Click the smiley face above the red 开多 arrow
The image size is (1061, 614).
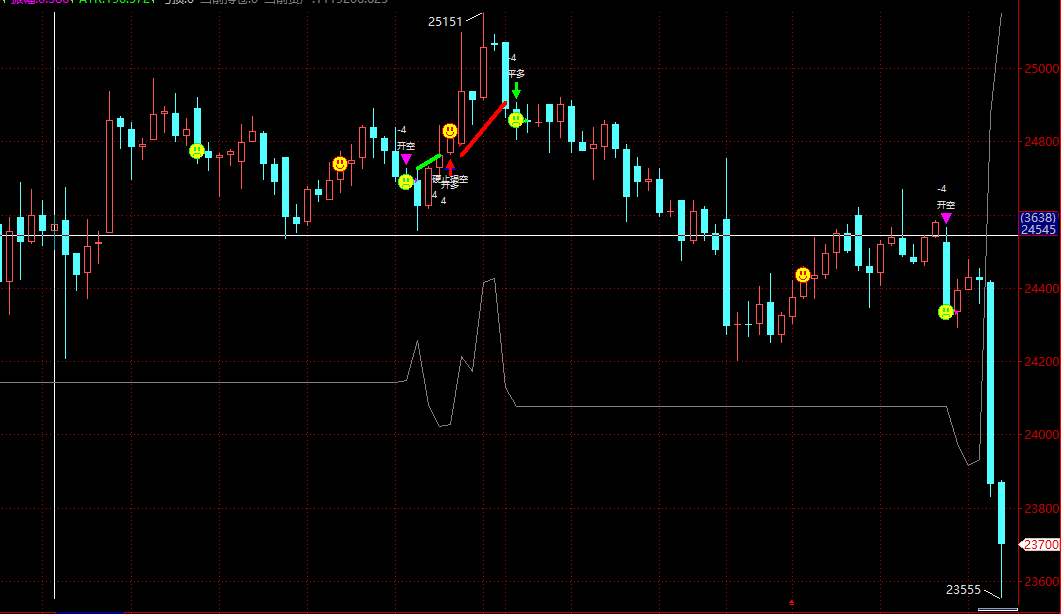(449, 131)
